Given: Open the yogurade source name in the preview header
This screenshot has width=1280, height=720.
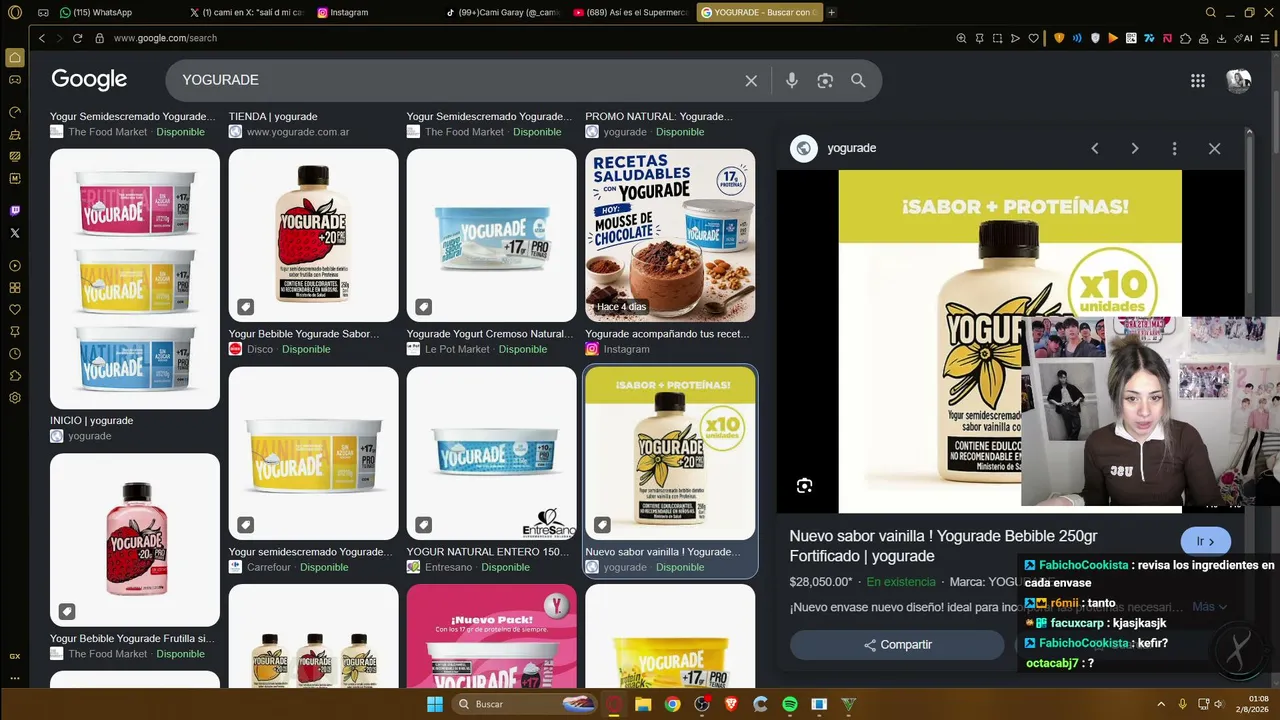Looking at the screenshot, I should point(851,149).
